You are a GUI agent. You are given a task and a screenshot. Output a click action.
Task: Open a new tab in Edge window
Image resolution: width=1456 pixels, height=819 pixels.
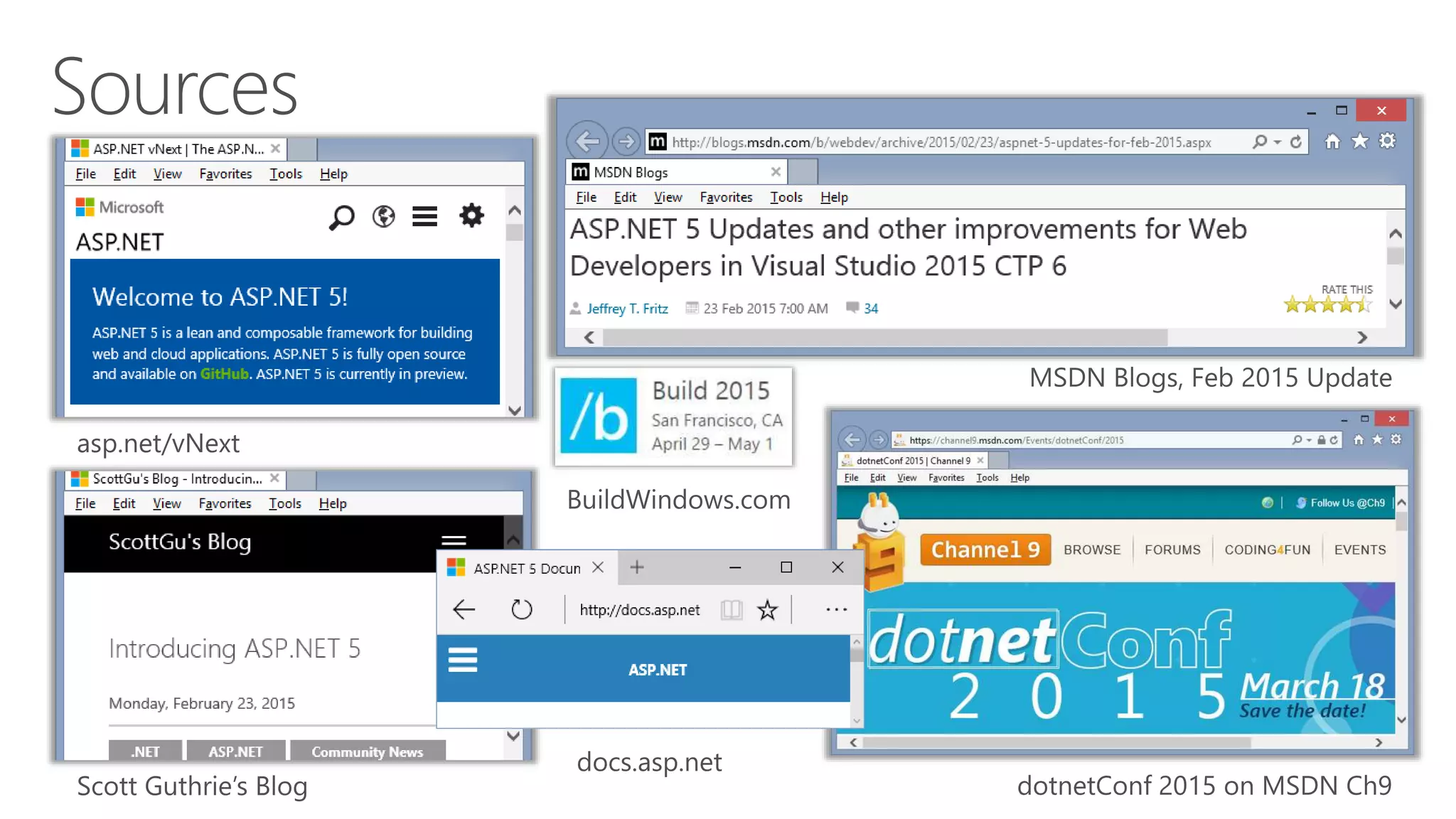coord(637,567)
